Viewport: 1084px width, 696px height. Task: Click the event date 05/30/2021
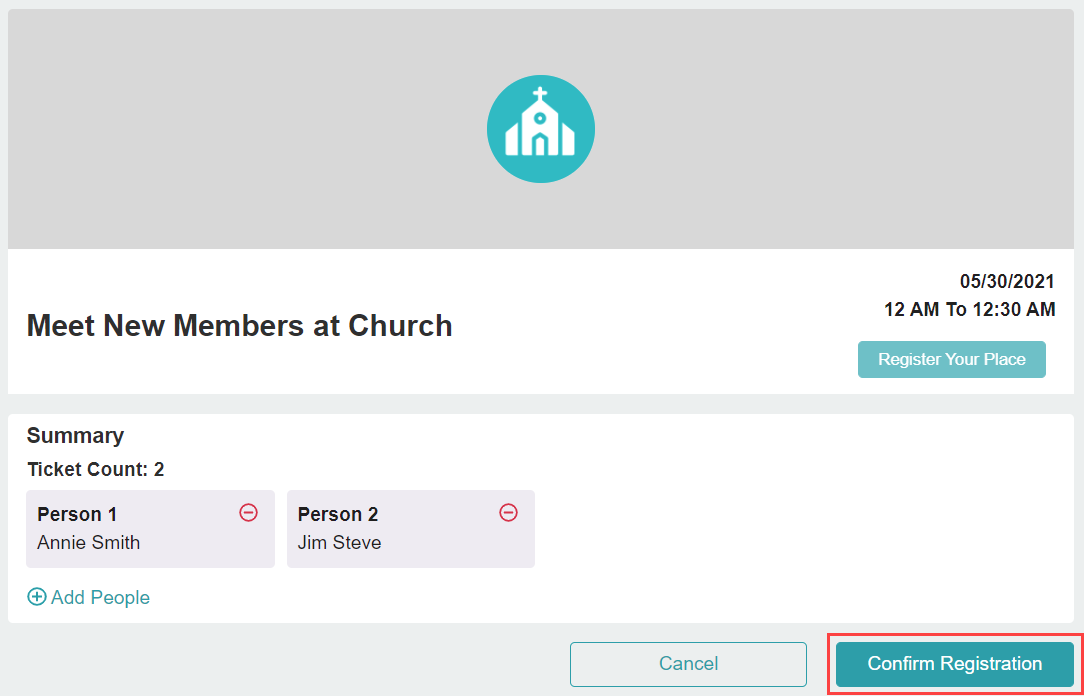(1007, 282)
